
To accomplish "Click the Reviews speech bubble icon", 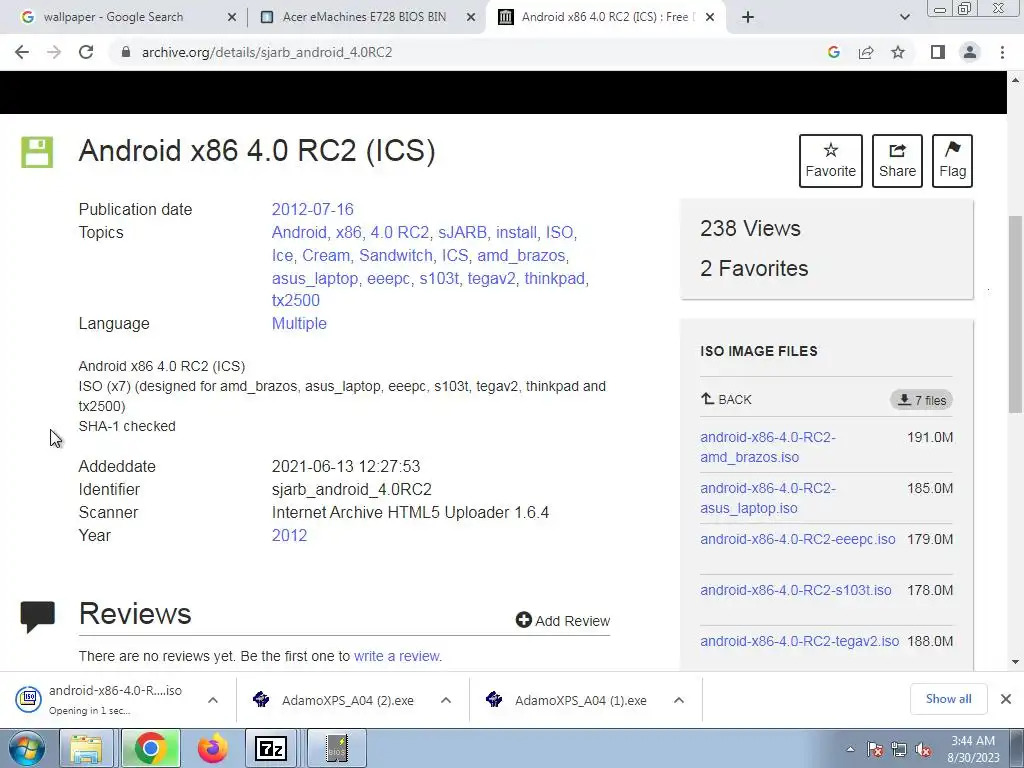I will click(x=37, y=616).
